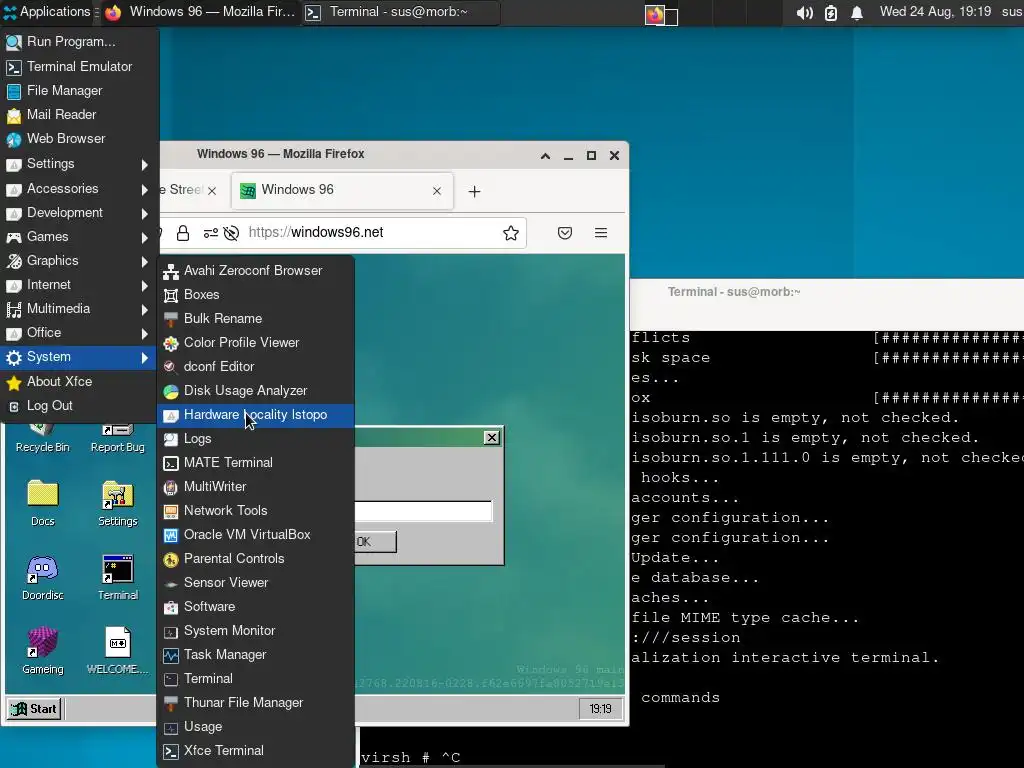Viewport: 1024px width, 768px height.
Task: Open Disk Usage Analyzer
Action: [x=255, y=391]
